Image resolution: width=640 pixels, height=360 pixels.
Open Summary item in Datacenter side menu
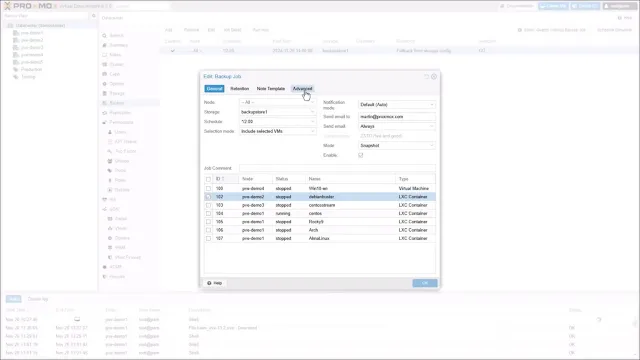(x=118, y=45)
